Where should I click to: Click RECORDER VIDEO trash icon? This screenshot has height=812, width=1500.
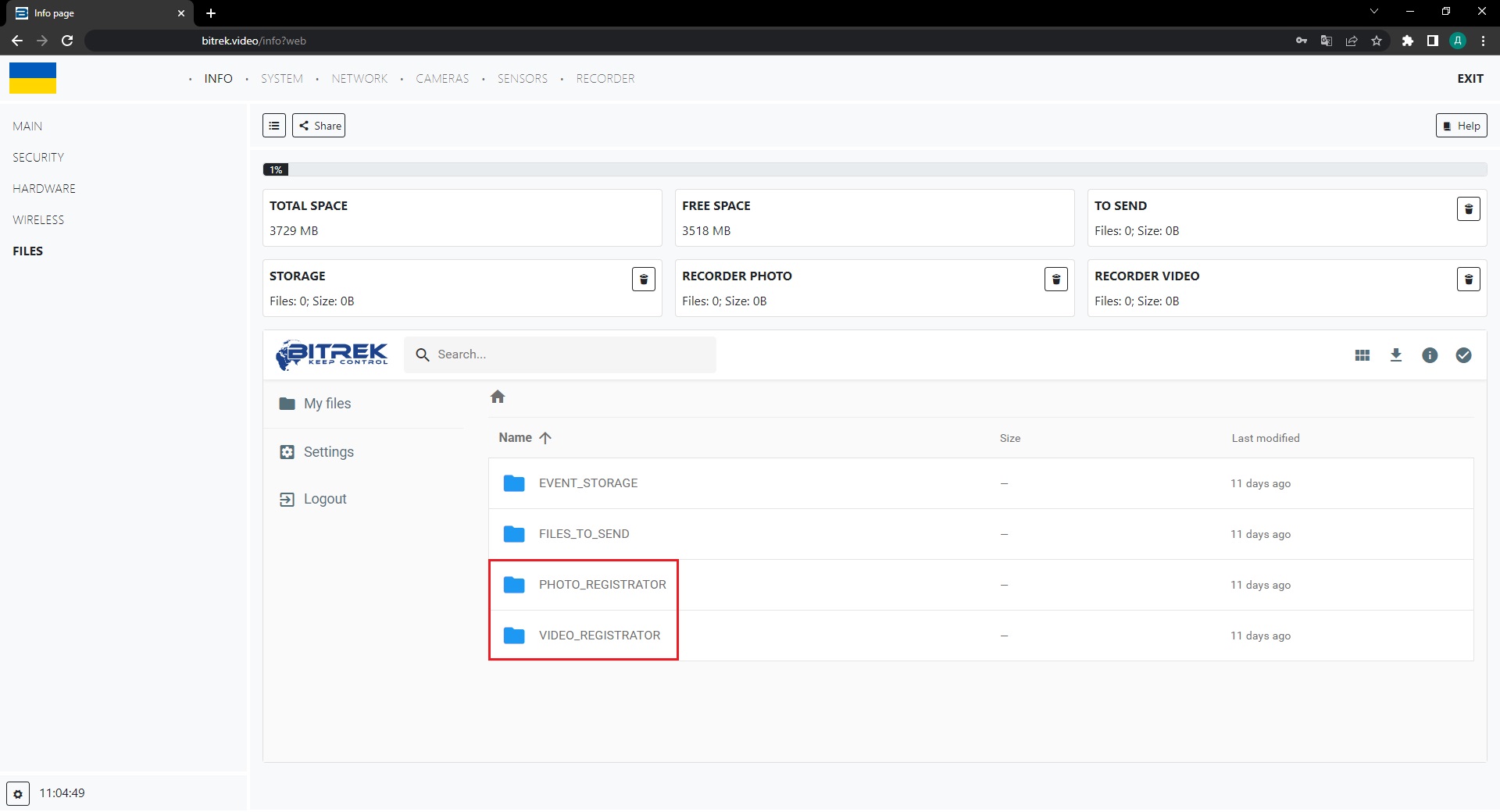tap(1468, 280)
